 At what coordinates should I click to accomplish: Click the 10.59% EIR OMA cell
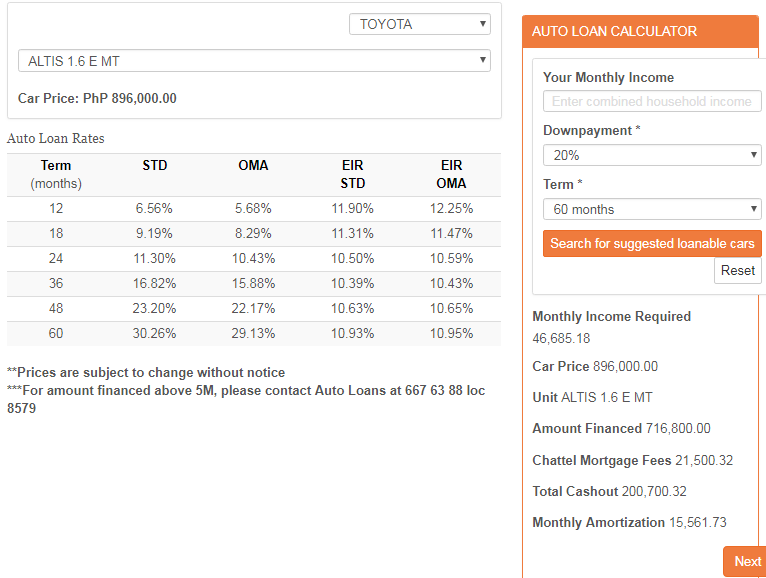click(x=451, y=258)
